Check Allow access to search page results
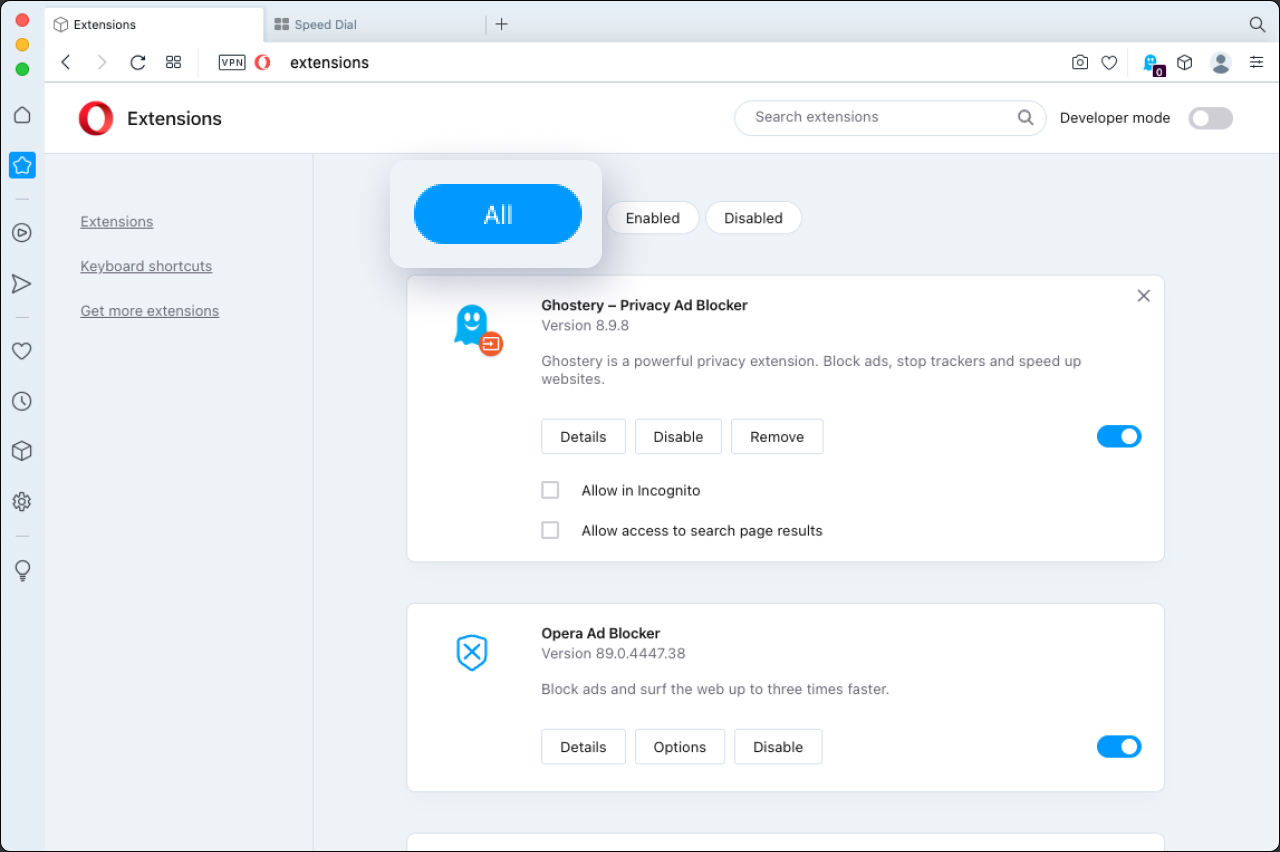Image resolution: width=1280 pixels, height=852 pixels. click(550, 530)
